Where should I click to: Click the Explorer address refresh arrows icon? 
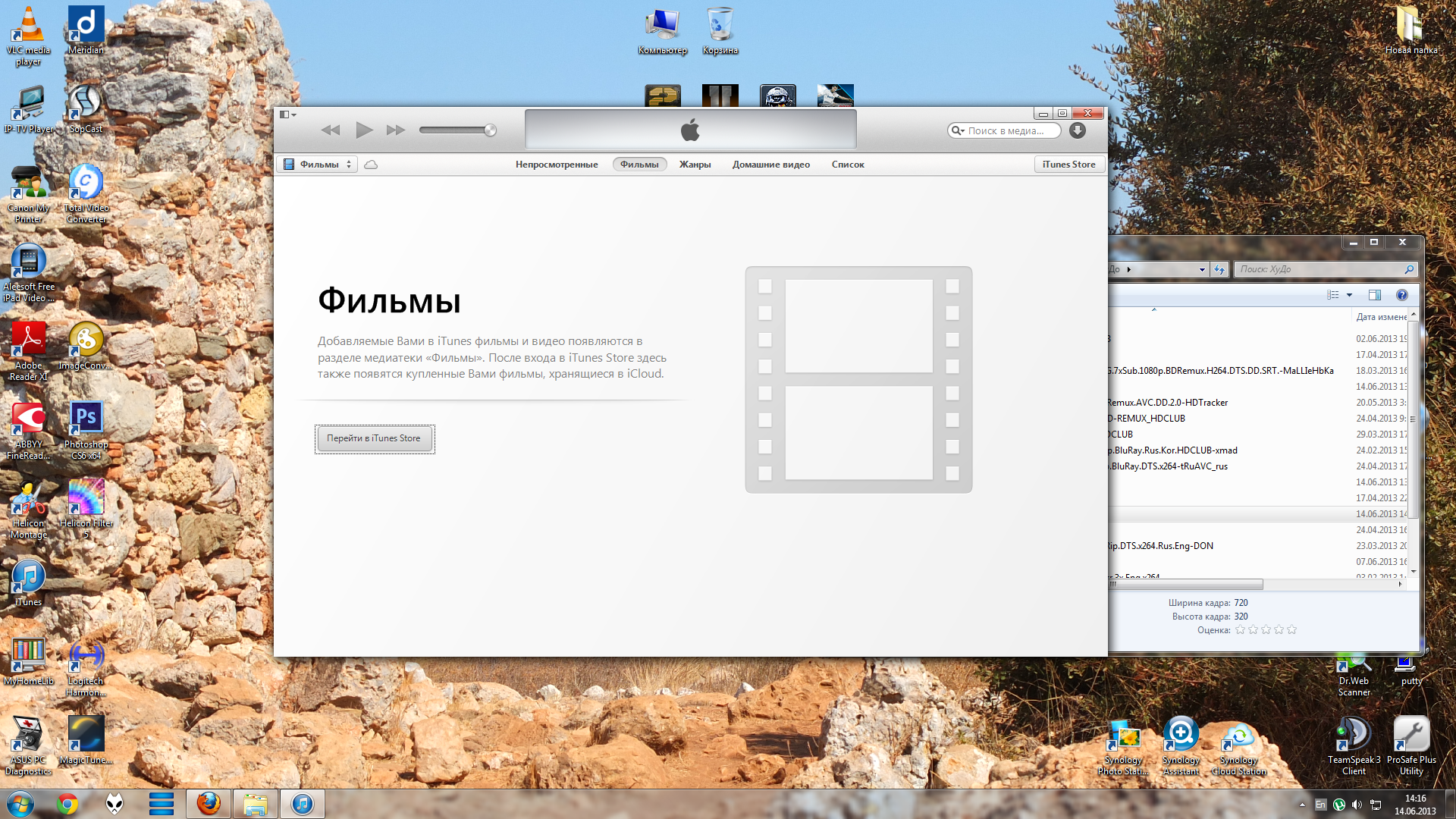click(1219, 269)
